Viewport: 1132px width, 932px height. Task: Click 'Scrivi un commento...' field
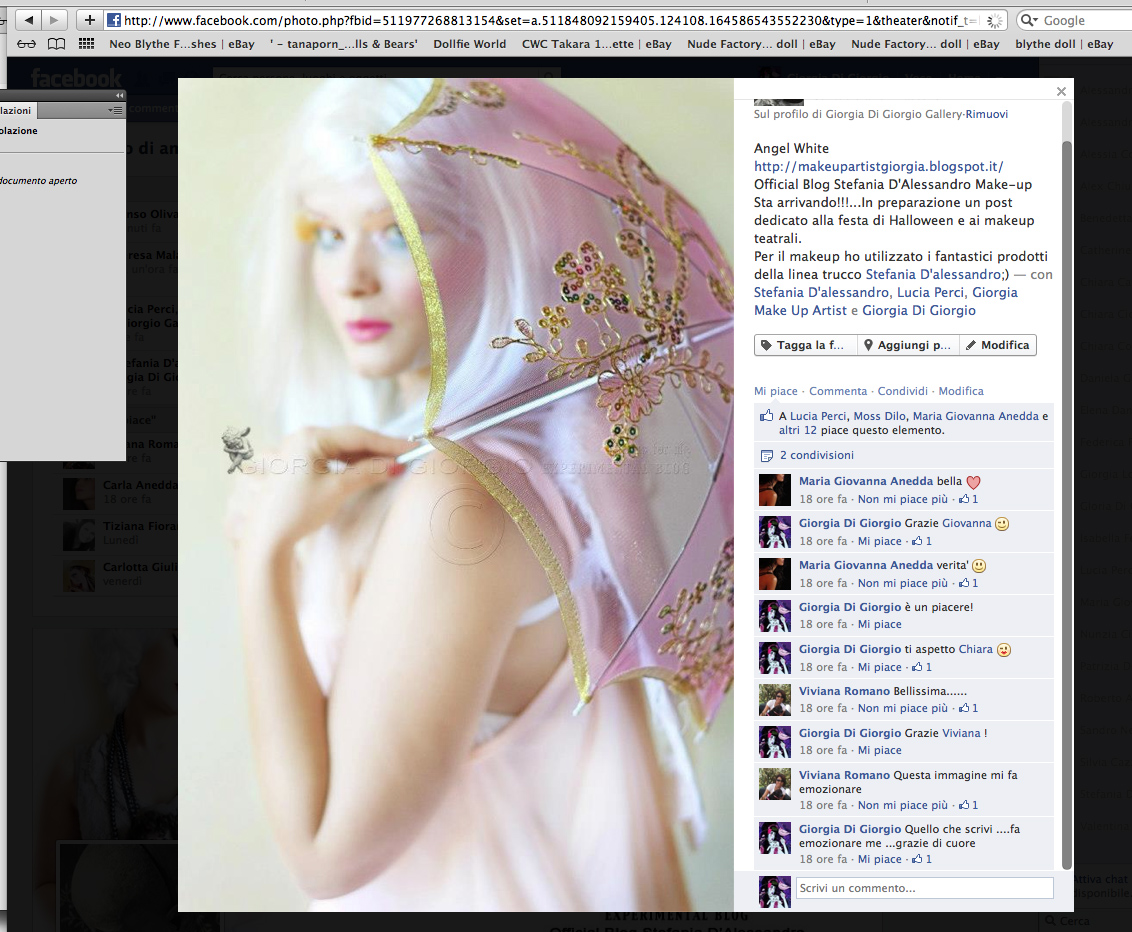[924, 888]
